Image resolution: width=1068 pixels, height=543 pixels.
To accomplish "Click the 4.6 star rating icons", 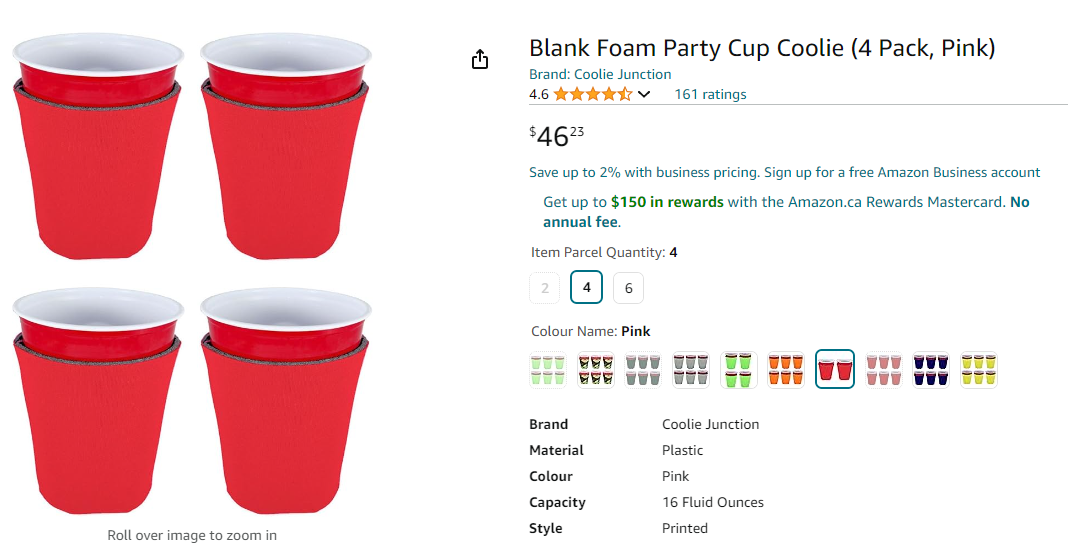I will (592, 95).
